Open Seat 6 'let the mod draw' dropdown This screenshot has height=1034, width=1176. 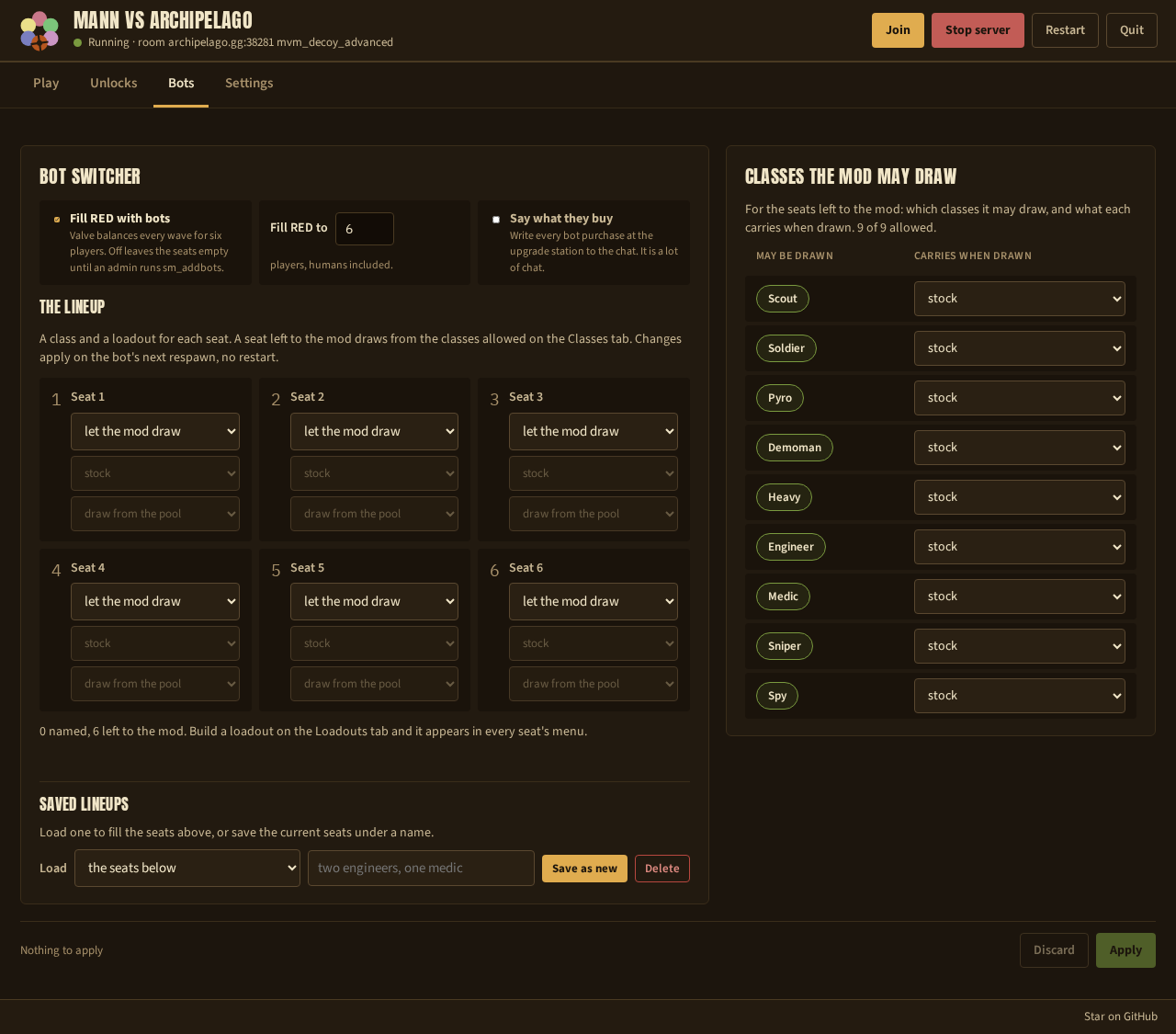[594, 601]
